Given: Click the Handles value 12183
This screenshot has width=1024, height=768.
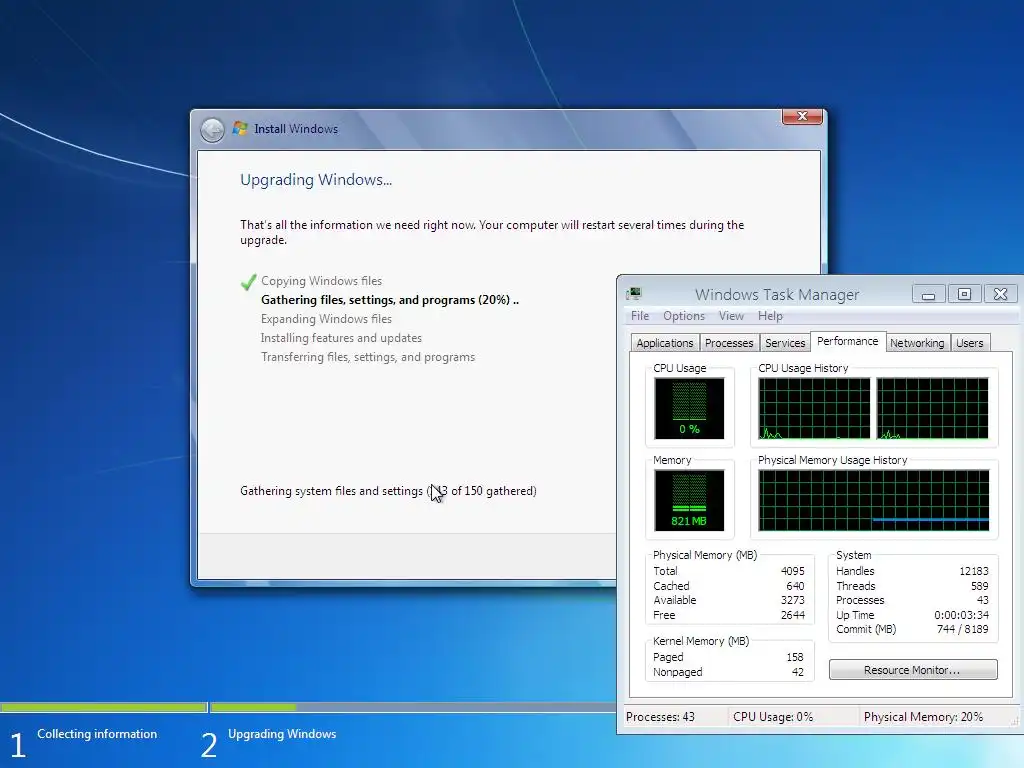Looking at the screenshot, I should 973,571.
